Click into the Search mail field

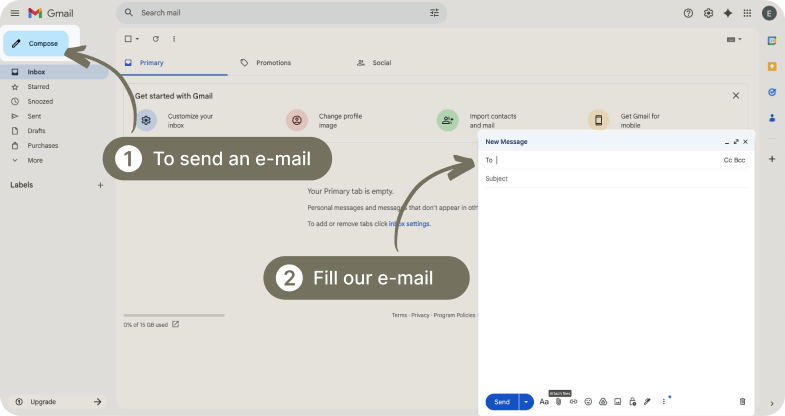[x=280, y=13]
